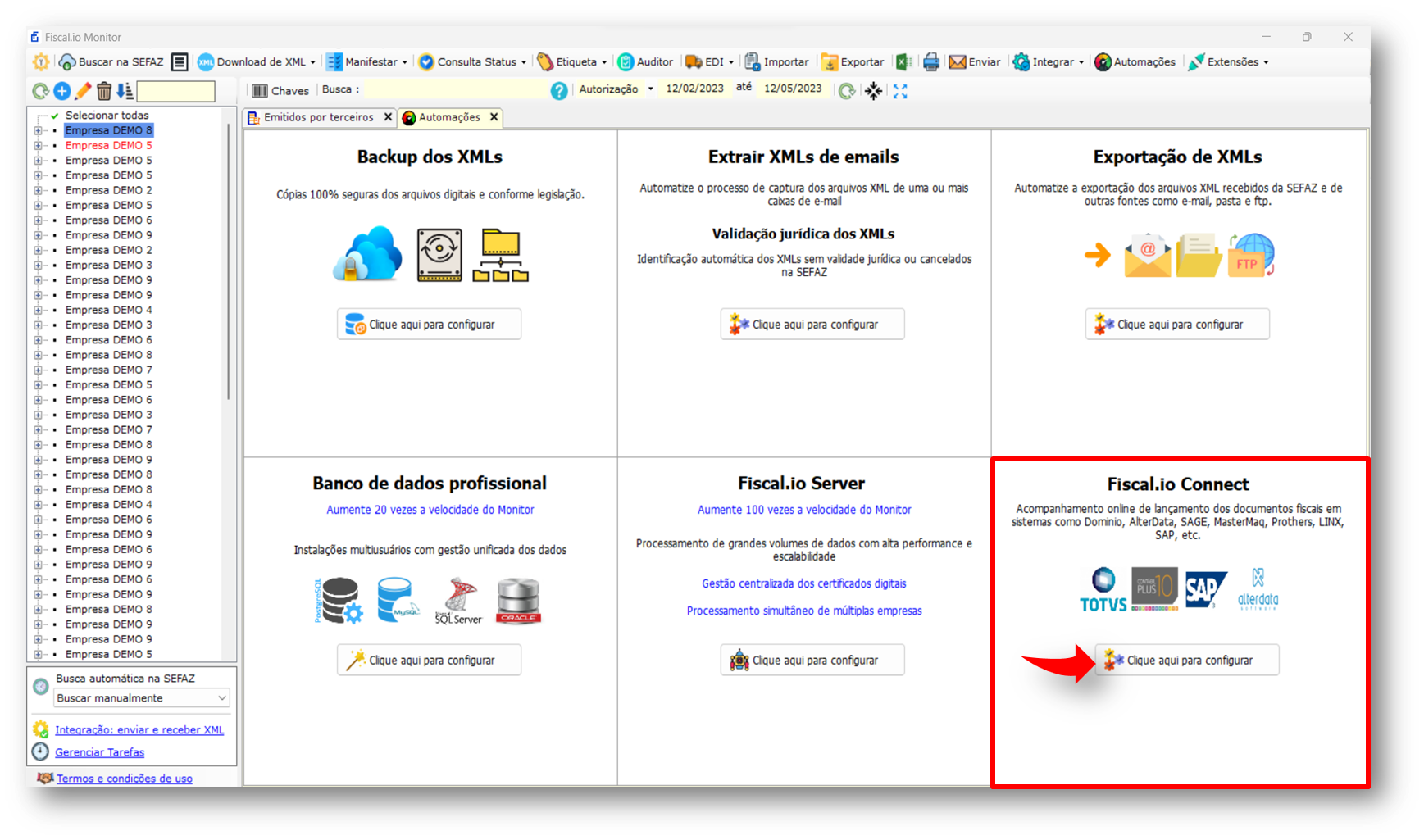The image size is (1424, 840).
Task: Toggle the Selecionar todas checkmark
Action: pos(55,116)
